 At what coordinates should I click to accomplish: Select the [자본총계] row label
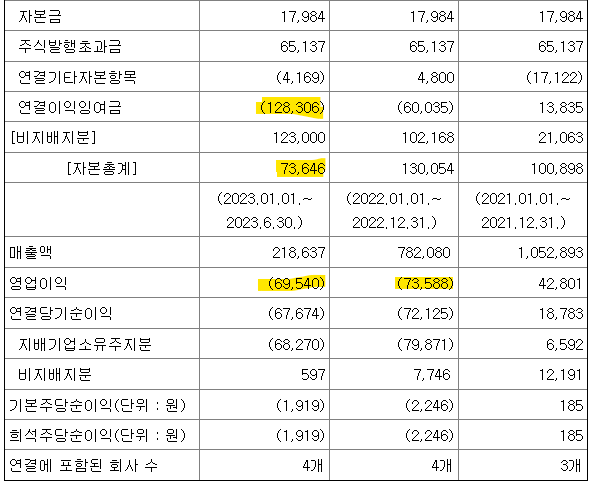(102, 168)
